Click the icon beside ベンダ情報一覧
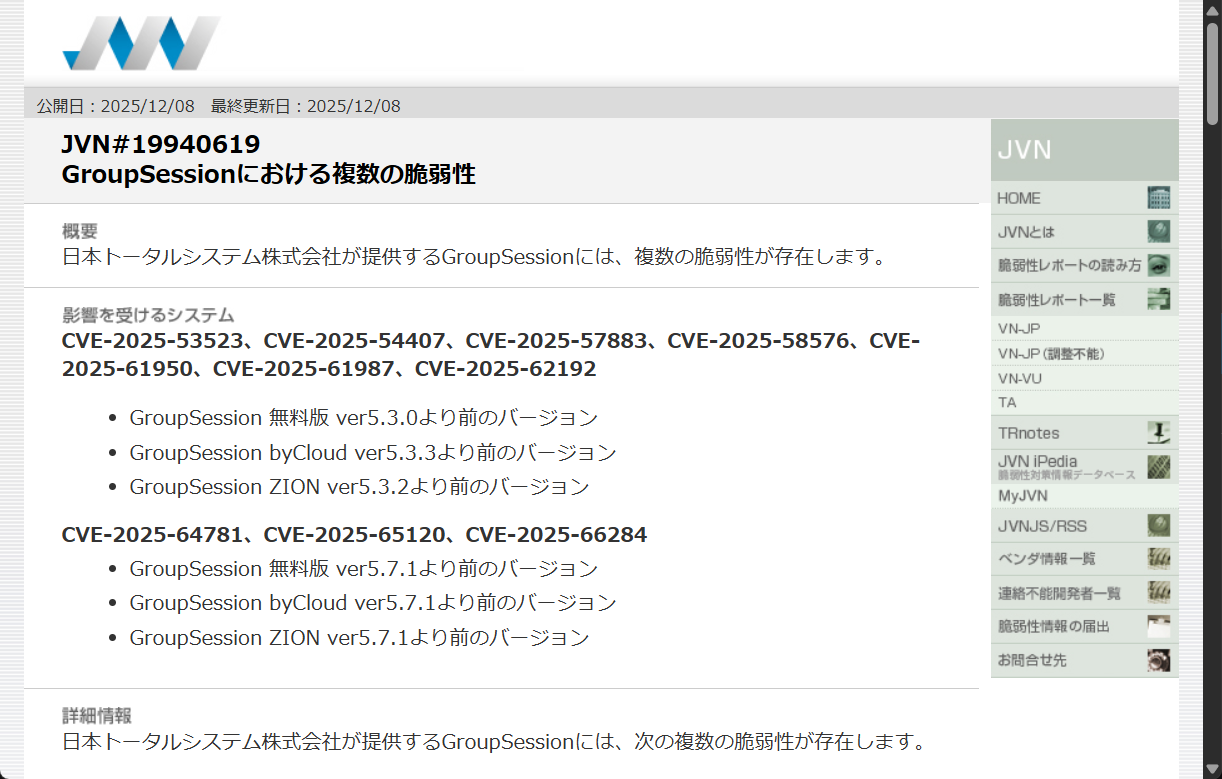This screenshot has height=779, width=1222. 1158,559
